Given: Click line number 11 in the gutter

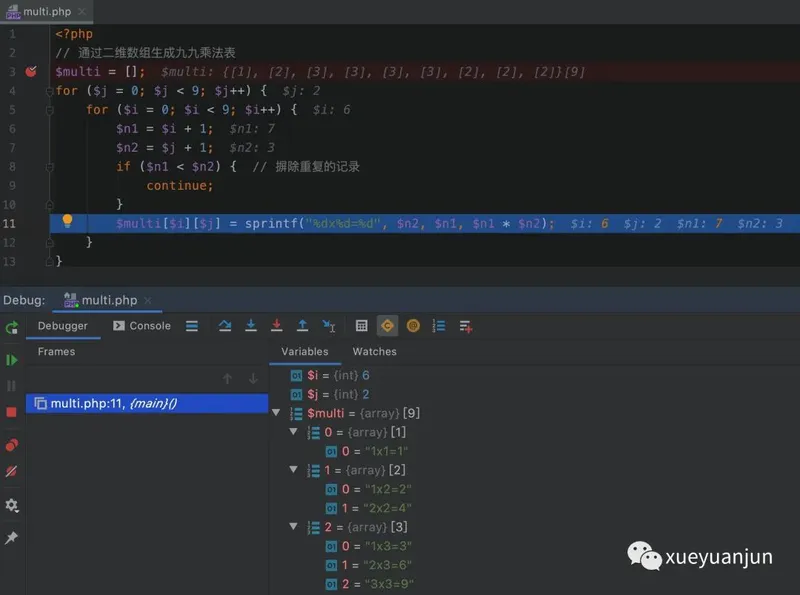Looking at the screenshot, I should [x=9, y=224].
